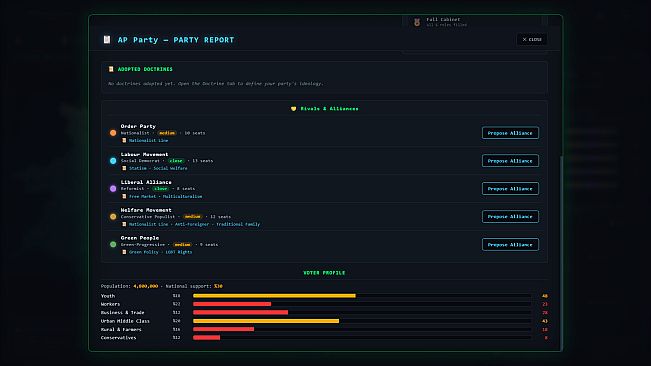Screen dimensions: 651x366
Task: Click the Youth voter support bar
Action: click(362, 296)
